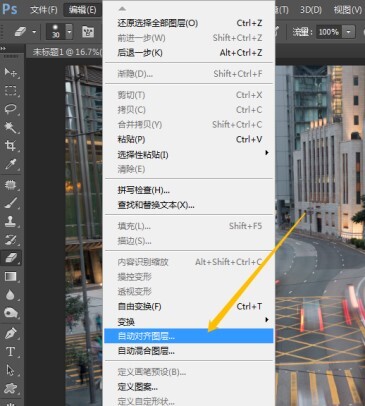This screenshot has width=365, height=406.
Task: Select the Pen tool
Action: click(x=11, y=334)
